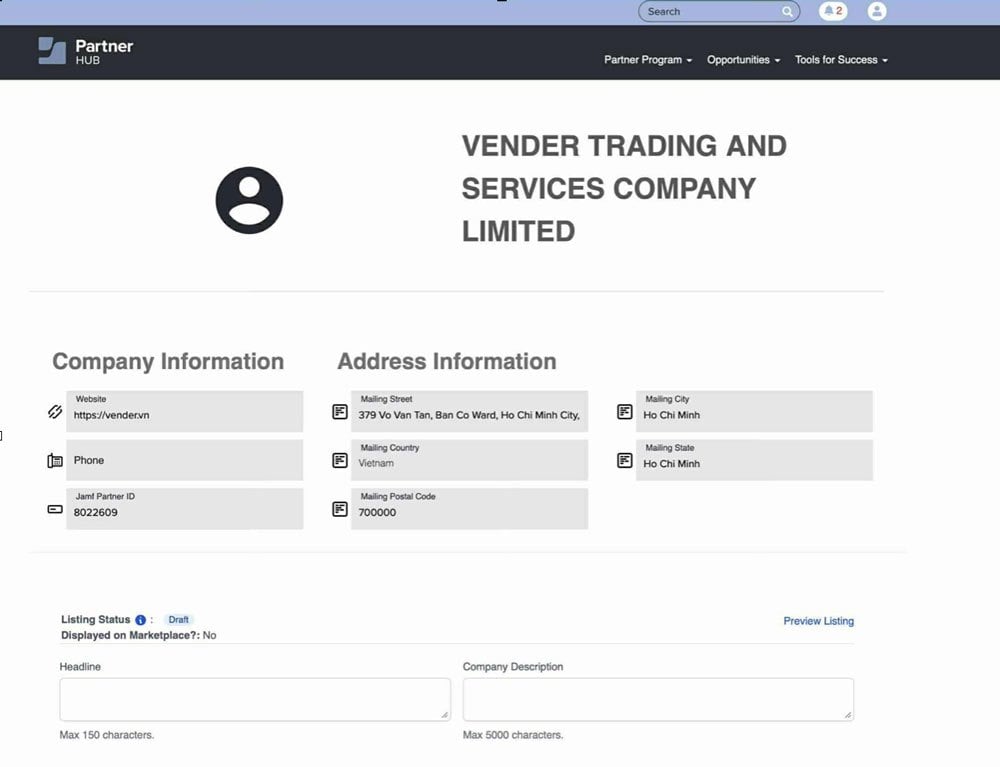Click the Mailing Street field
The image size is (1000, 767).
point(469,411)
